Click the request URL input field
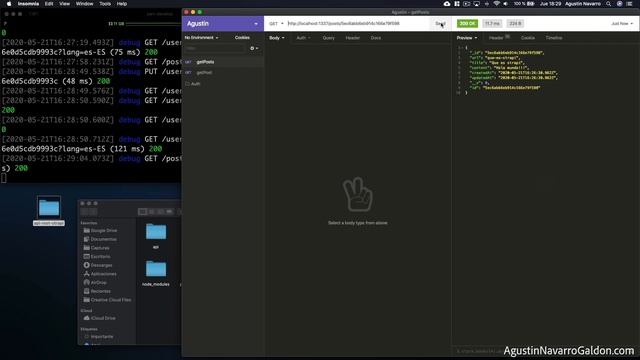Viewport: 640px width, 360px height. point(358,24)
